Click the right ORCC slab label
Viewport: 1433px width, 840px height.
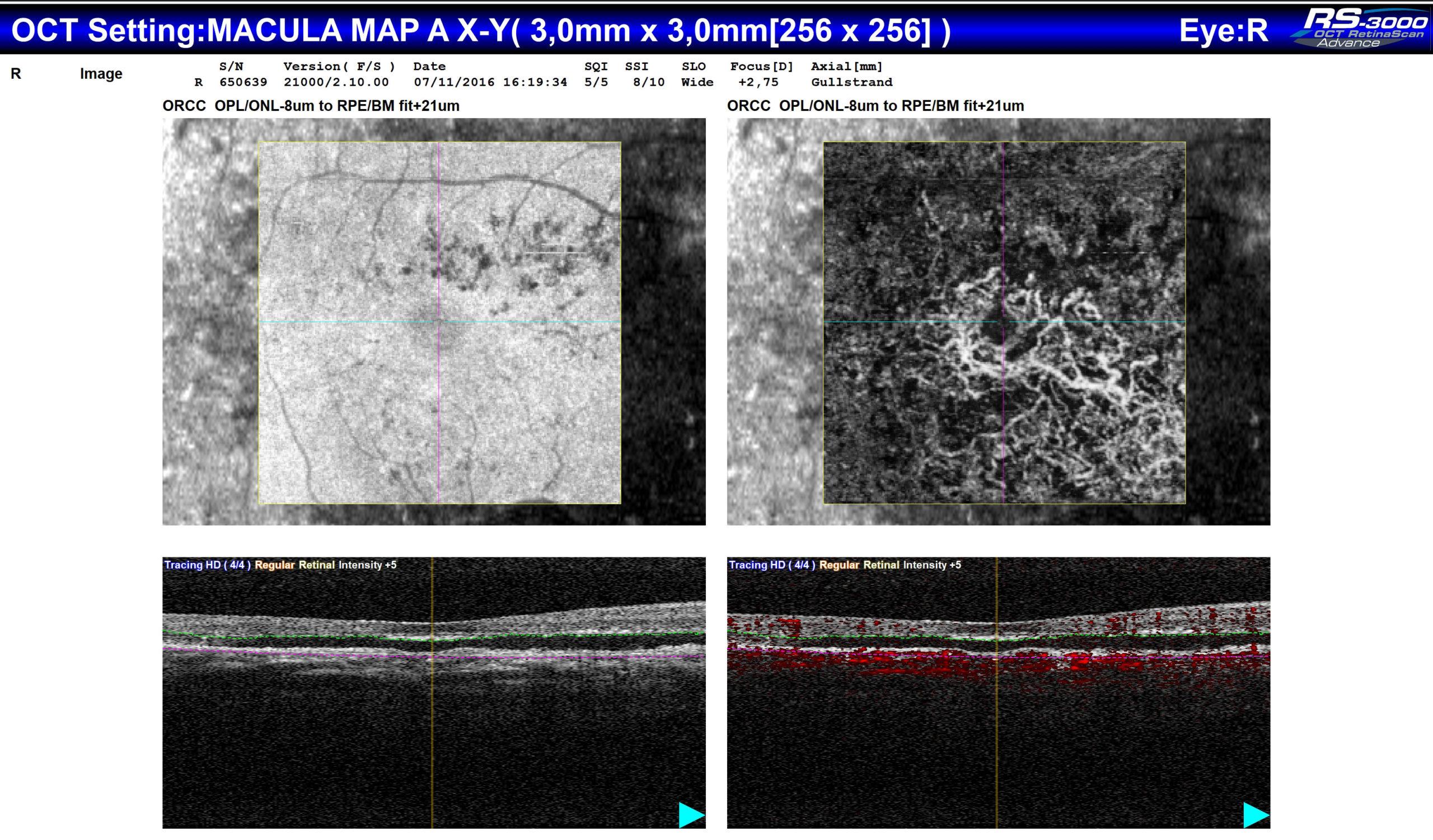point(875,106)
